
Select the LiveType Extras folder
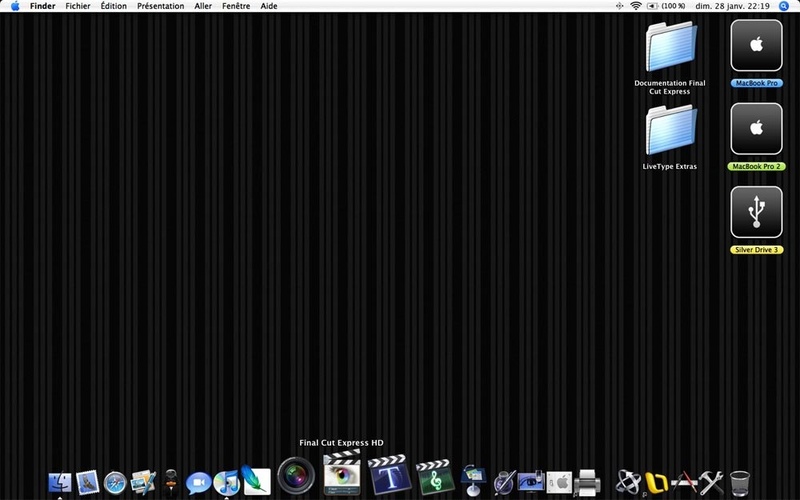[x=670, y=137]
